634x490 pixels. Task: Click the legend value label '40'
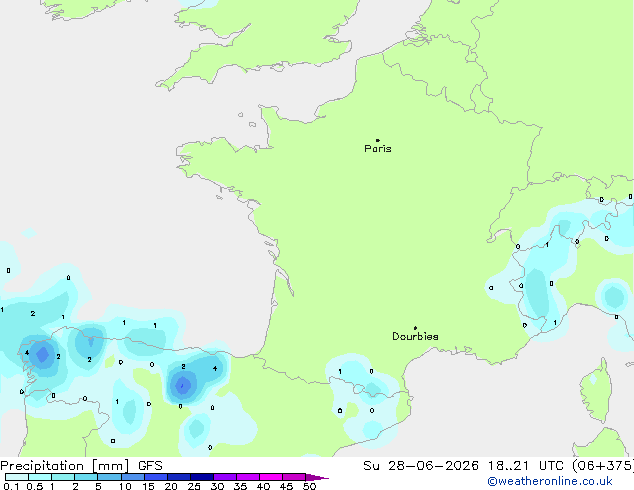pos(263,486)
